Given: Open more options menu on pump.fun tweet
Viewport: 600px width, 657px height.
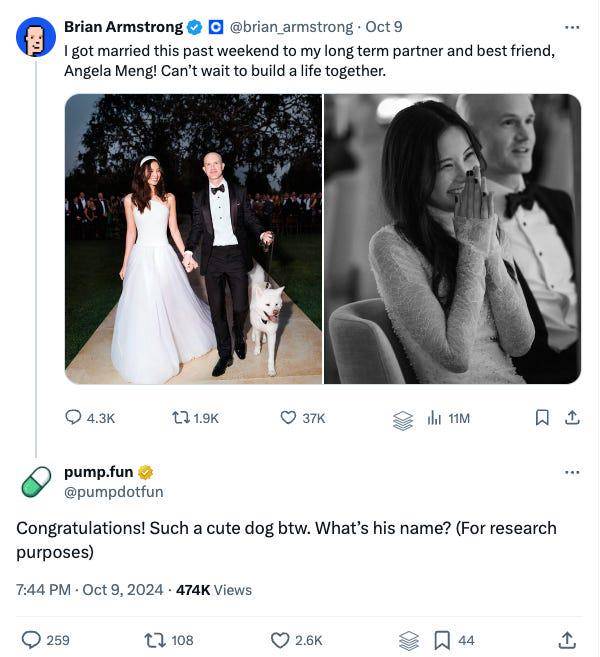Looking at the screenshot, I should click(x=572, y=472).
